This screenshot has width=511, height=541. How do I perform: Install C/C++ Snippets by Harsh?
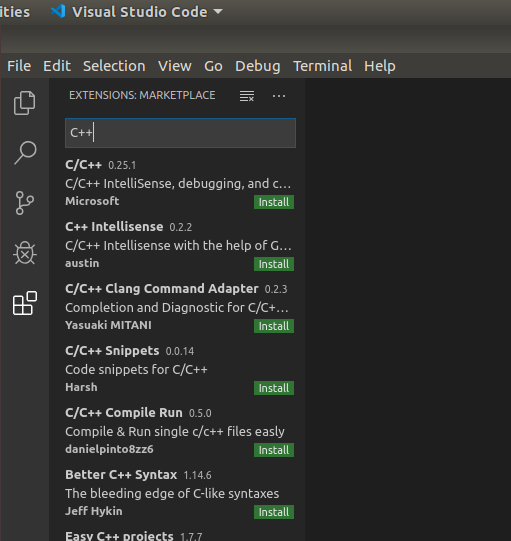click(274, 388)
